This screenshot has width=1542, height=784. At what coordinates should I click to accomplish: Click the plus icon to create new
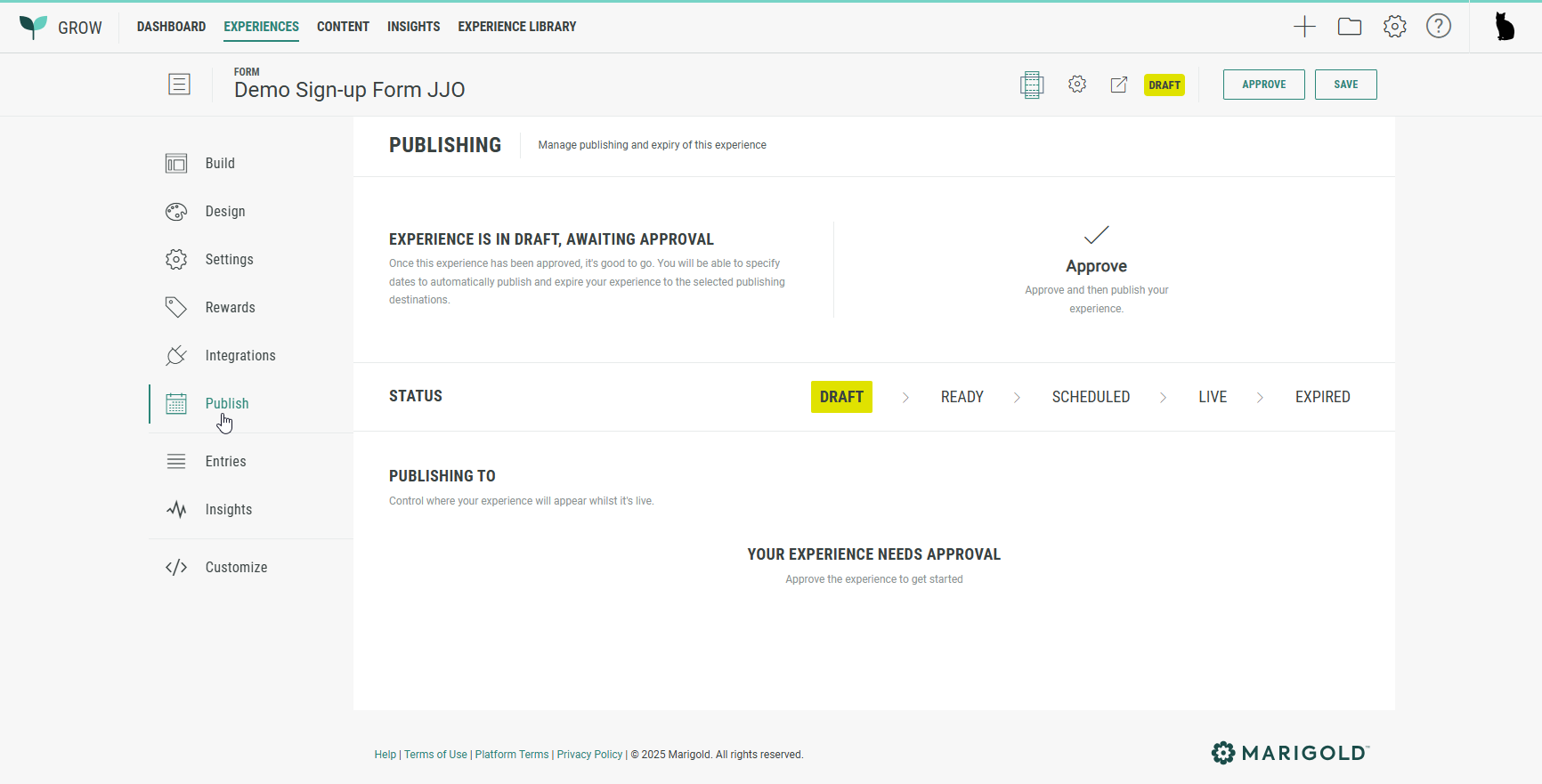1304,27
